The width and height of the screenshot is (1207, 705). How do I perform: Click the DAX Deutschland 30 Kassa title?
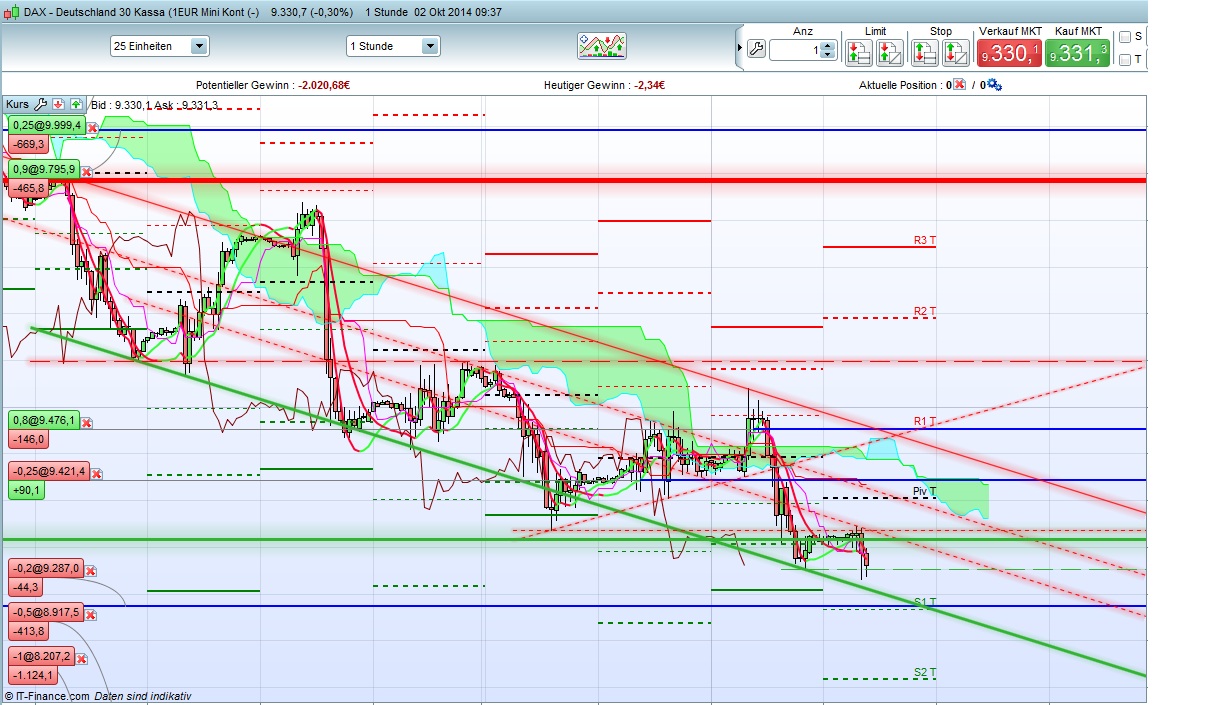[120, 12]
